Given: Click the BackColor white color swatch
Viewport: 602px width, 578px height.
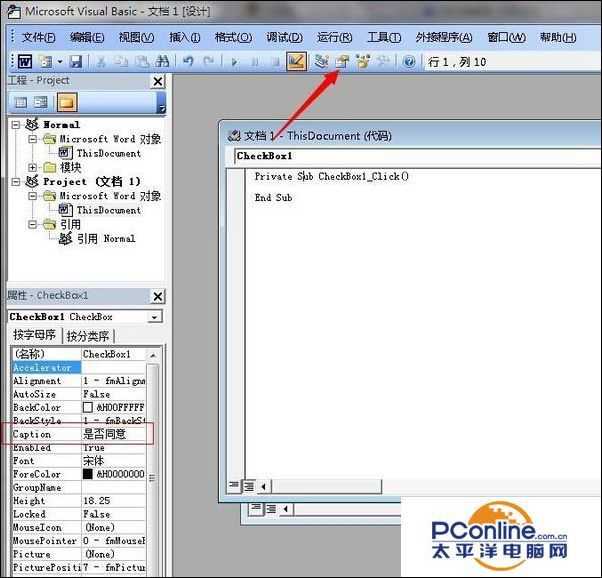Looking at the screenshot, I should pyautogui.click(x=88, y=408).
